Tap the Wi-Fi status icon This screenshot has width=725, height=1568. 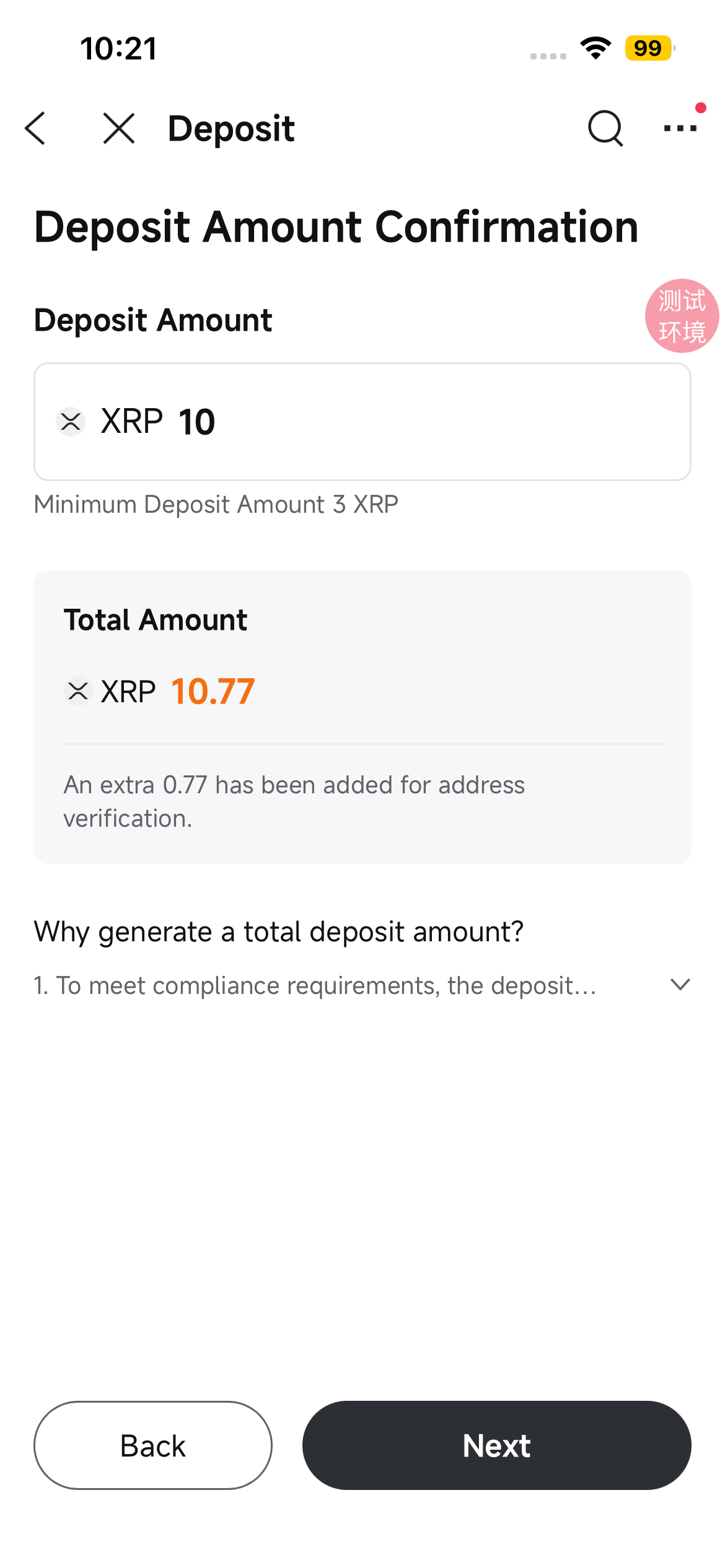pyautogui.click(x=595, y=48)
